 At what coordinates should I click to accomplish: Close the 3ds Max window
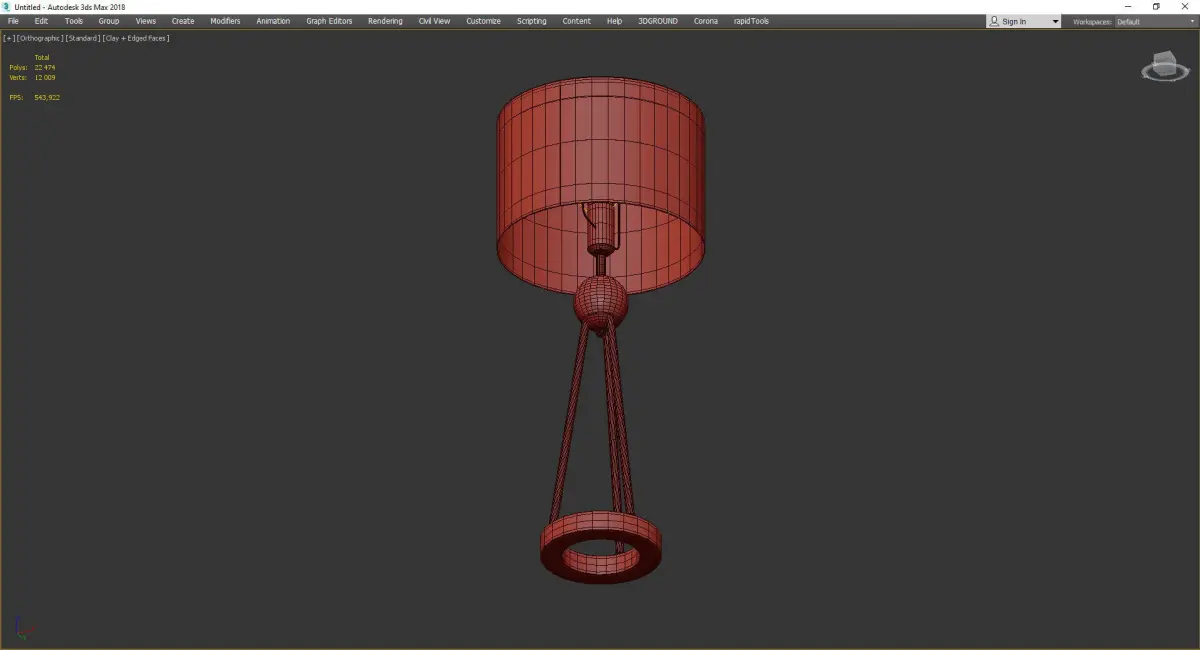1185,7
